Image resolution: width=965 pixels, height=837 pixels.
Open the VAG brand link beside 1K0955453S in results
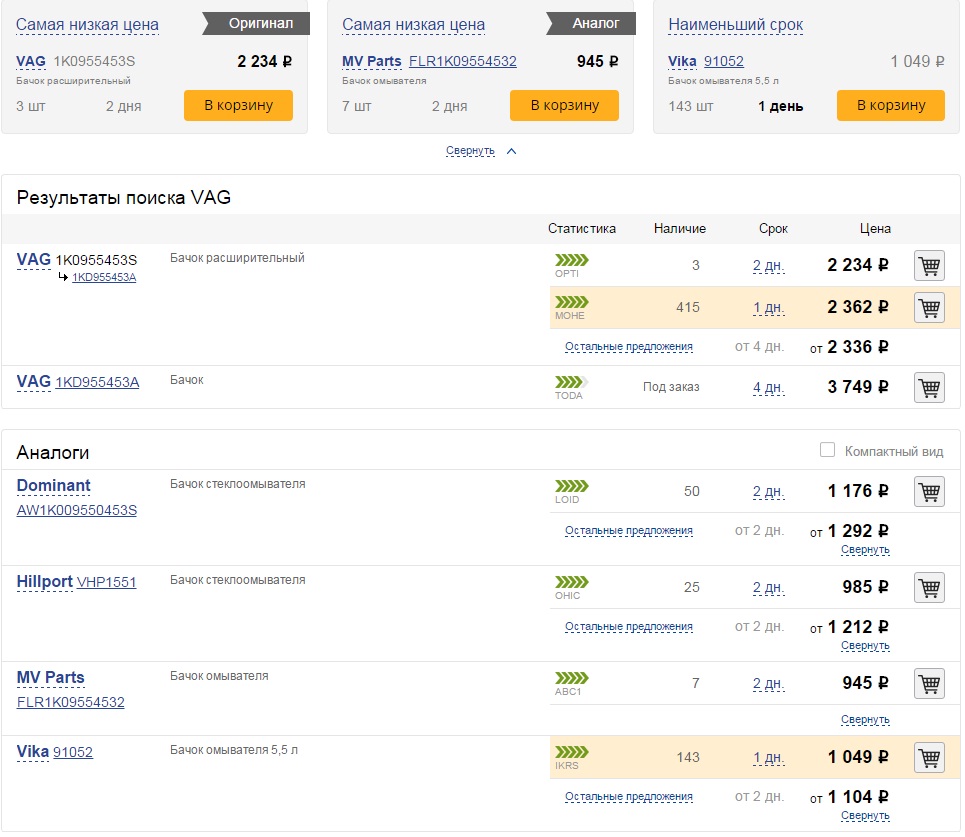coord(34,260)
